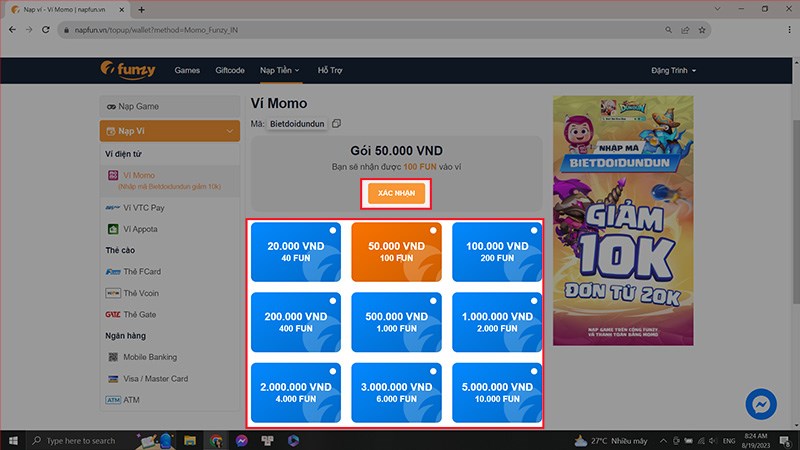This screenshot has height=450, width=800.
Task: Switch to Nạp Game section
Action: (170, 106)
